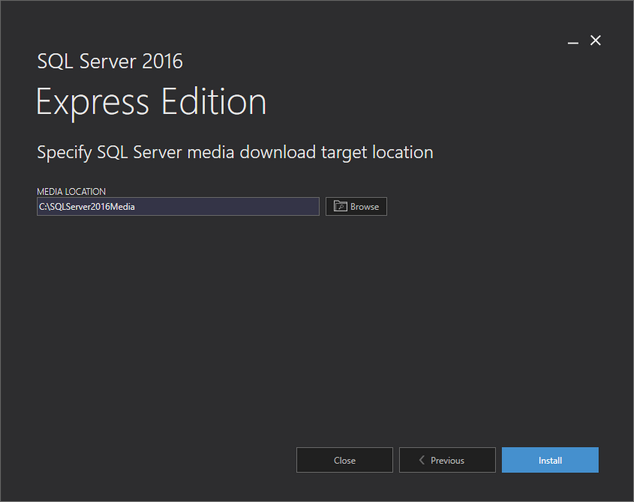The image size is (634, 502).
Task: Click the Close button at the bottom
Action: pos(344,460)
